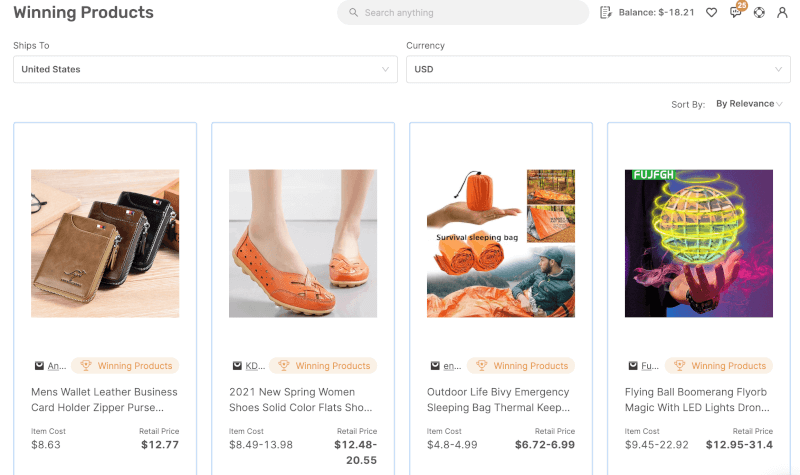Image resolution: width=800 pixels, height=475 pixels.
Task: Click the search magnifier icon
Action: click(x=353, y=12)
